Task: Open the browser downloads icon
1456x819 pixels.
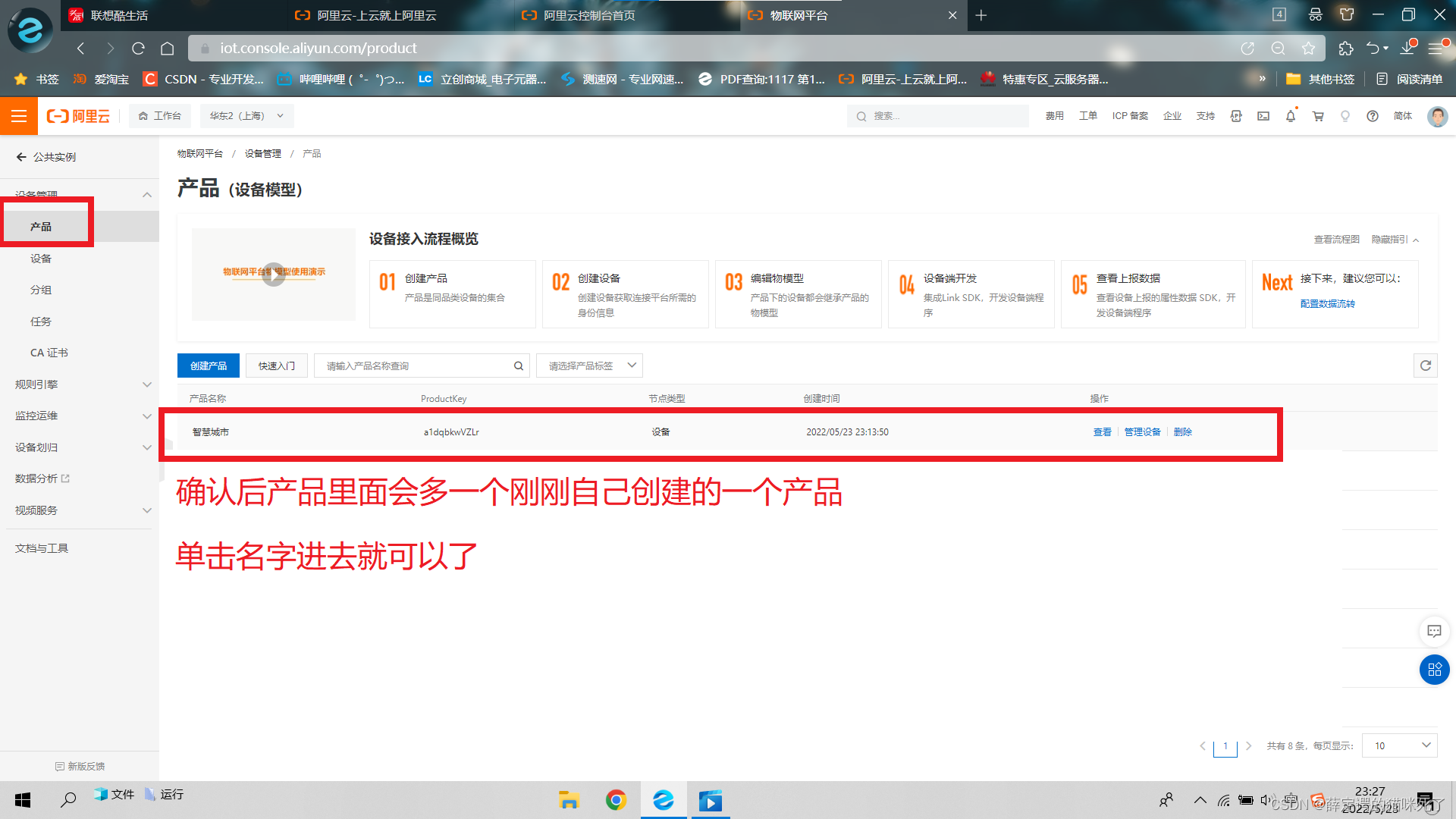Action: 1408,47
